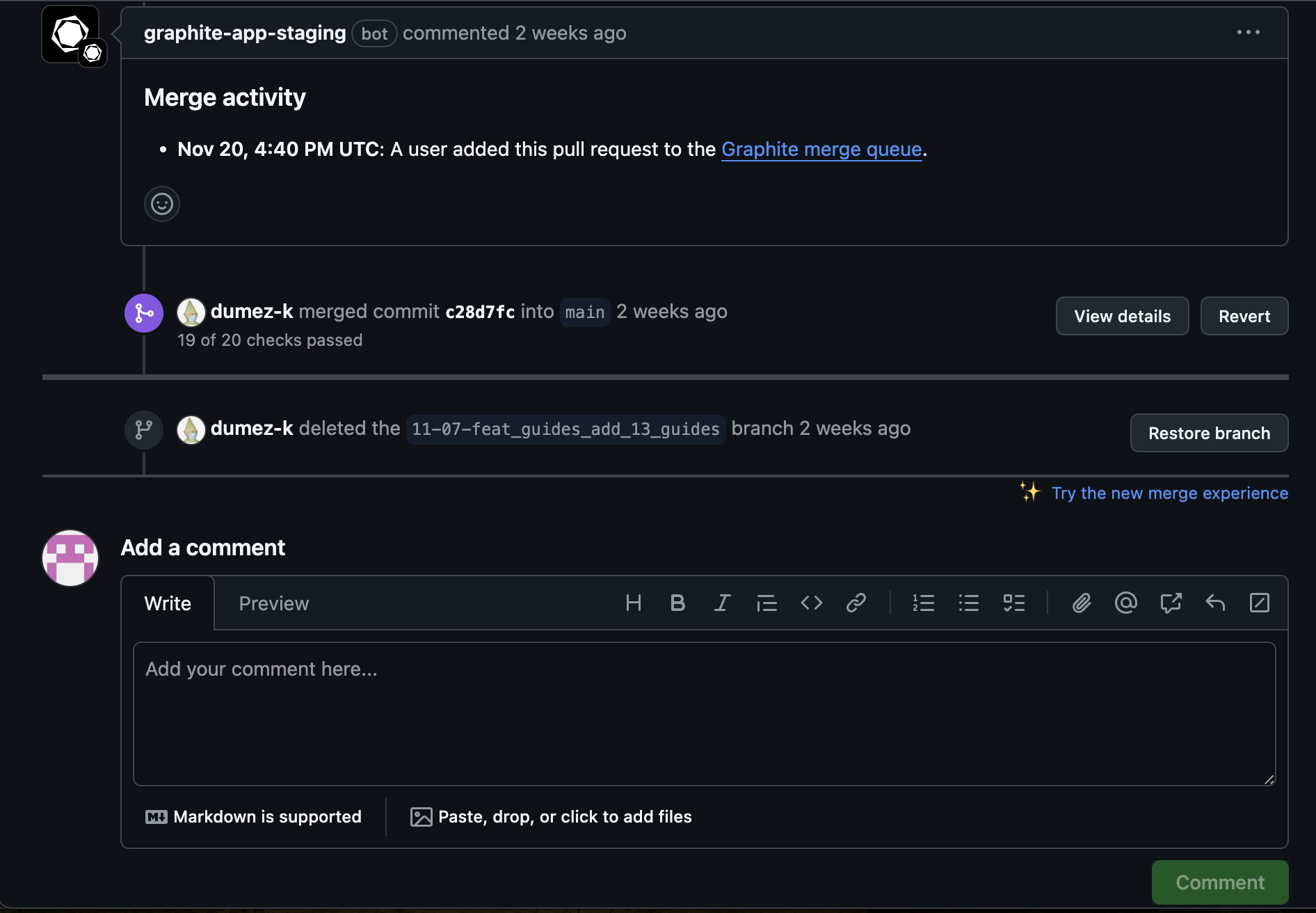Open saved replies in the comment editor
This screenshot has width=1316, height=913.
click(1215, 603)
